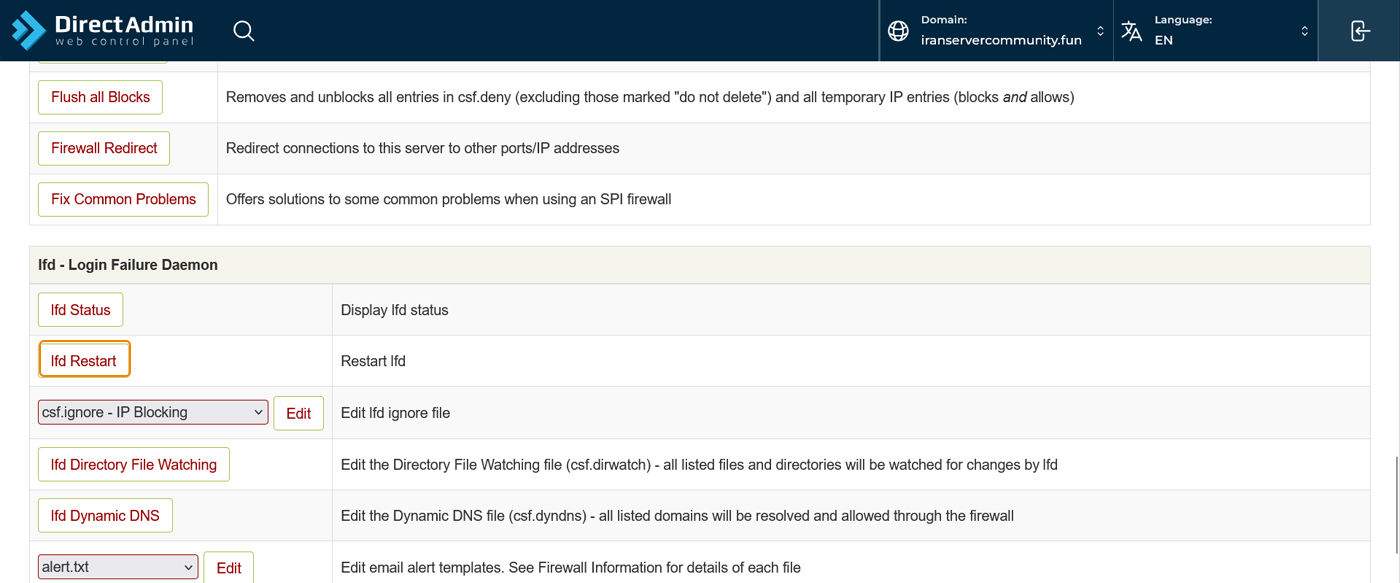Screen dimensions: 1400x583
Task: Open the alert.txt template dropdown
Action: click(x=118, y=567)
